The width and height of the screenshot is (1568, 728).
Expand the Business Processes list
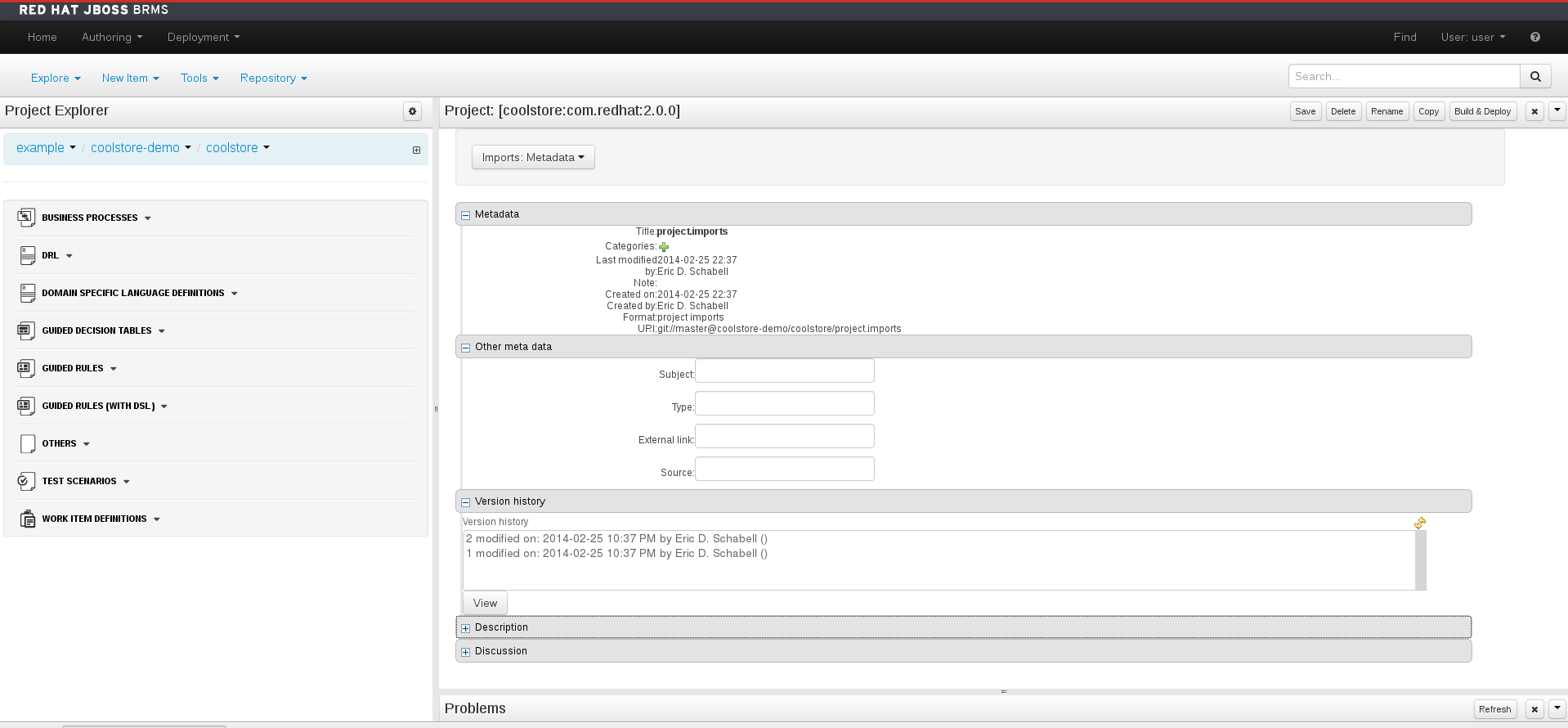[148, 218]
